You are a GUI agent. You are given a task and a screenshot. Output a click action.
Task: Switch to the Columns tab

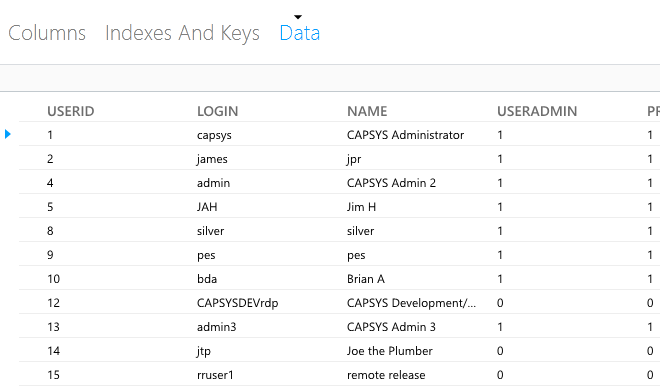47,33
